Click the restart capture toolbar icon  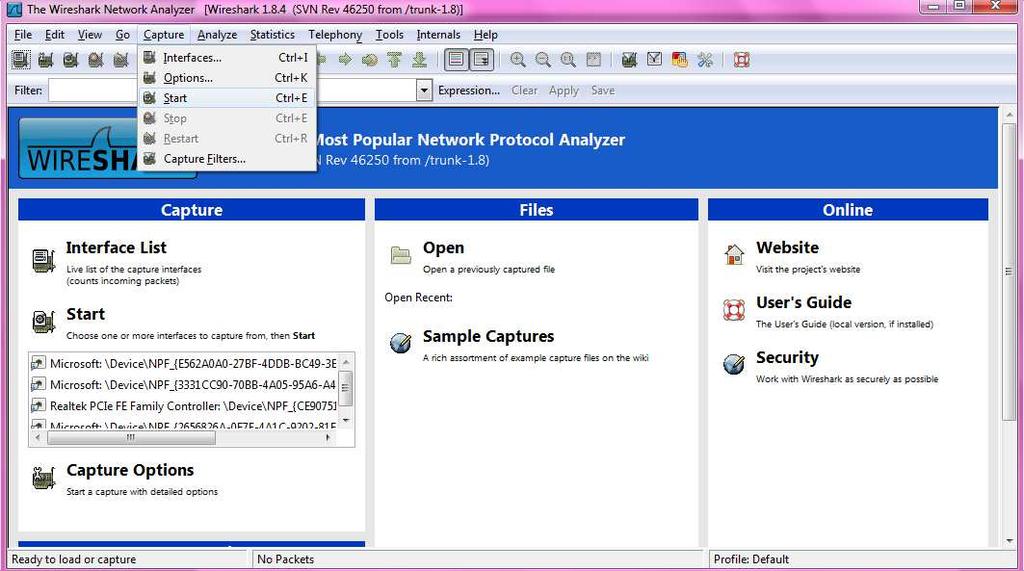(121, 60)
